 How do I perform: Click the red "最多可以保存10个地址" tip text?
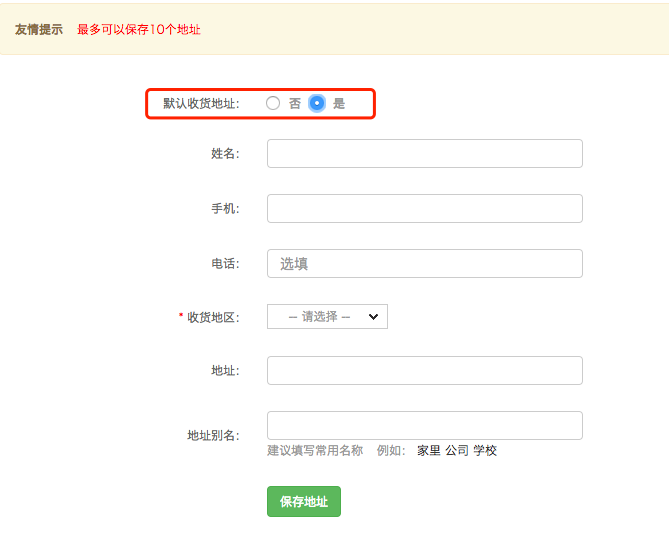point(139,29)
